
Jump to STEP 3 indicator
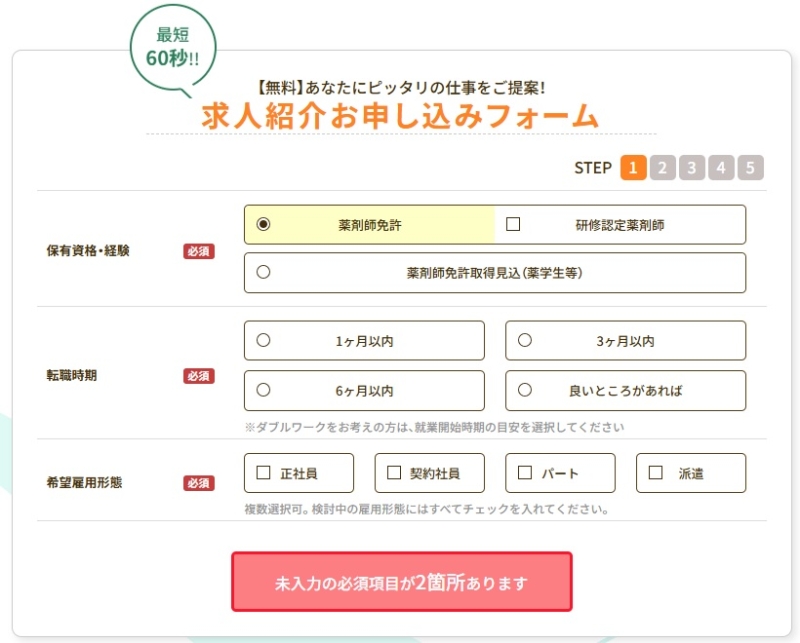[692, 167]
